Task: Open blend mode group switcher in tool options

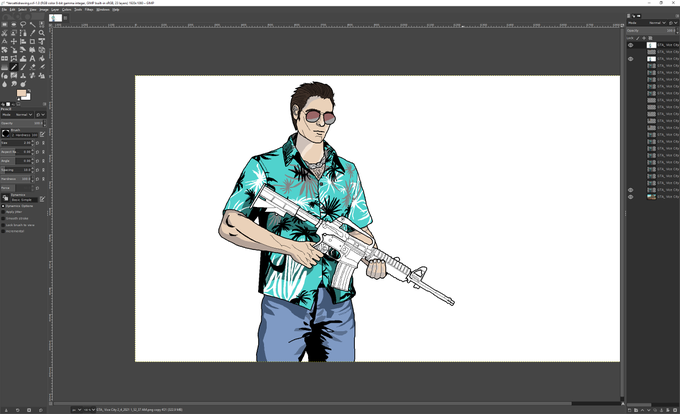Action: click(x=41, y=114)
